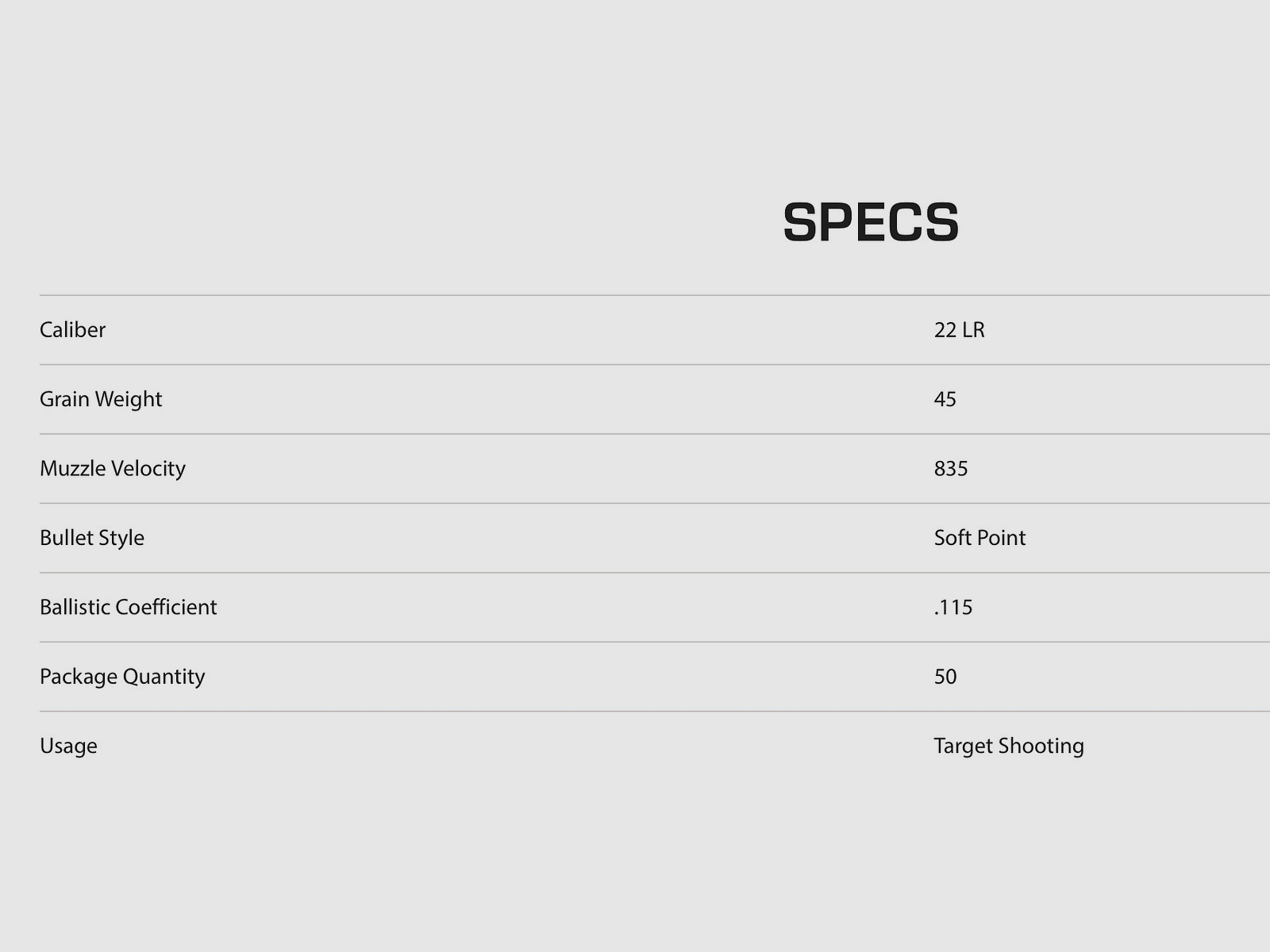Select the 22 LR caliber value

[959, 330]
